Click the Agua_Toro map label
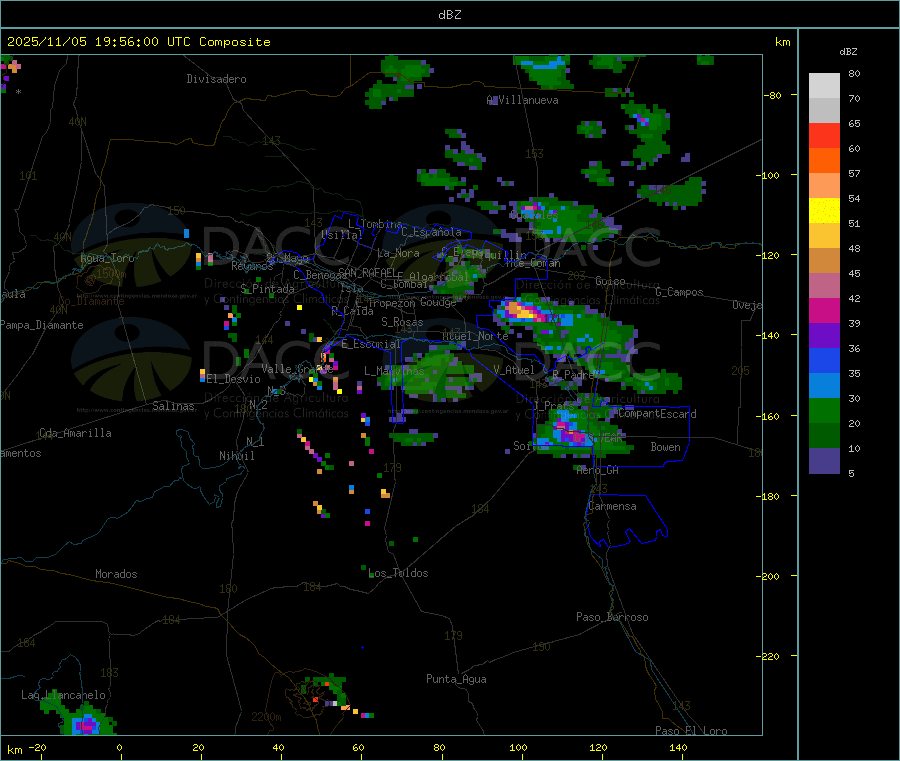 pos(107,258)
